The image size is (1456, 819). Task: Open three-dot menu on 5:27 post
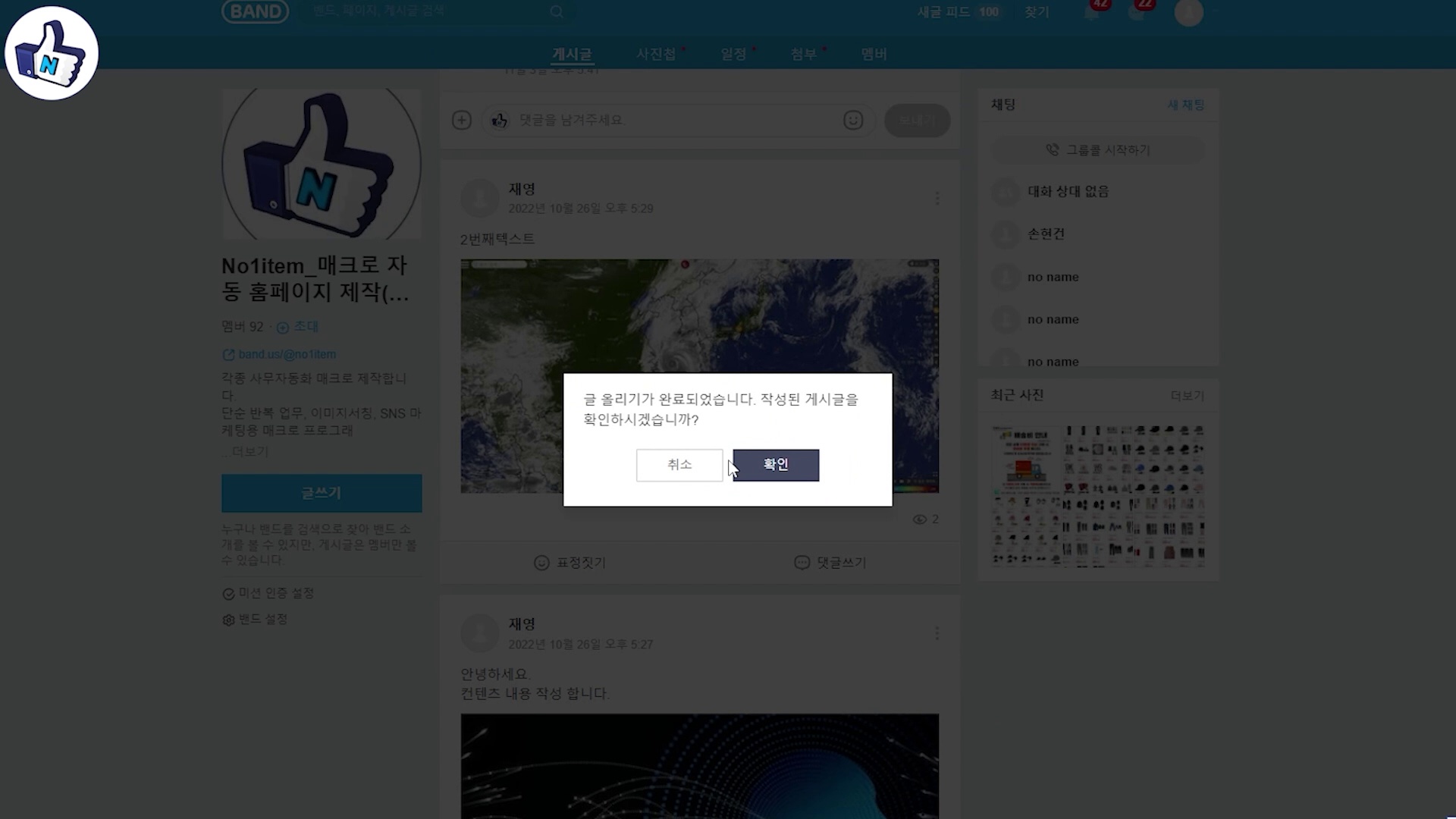point(937,634)
